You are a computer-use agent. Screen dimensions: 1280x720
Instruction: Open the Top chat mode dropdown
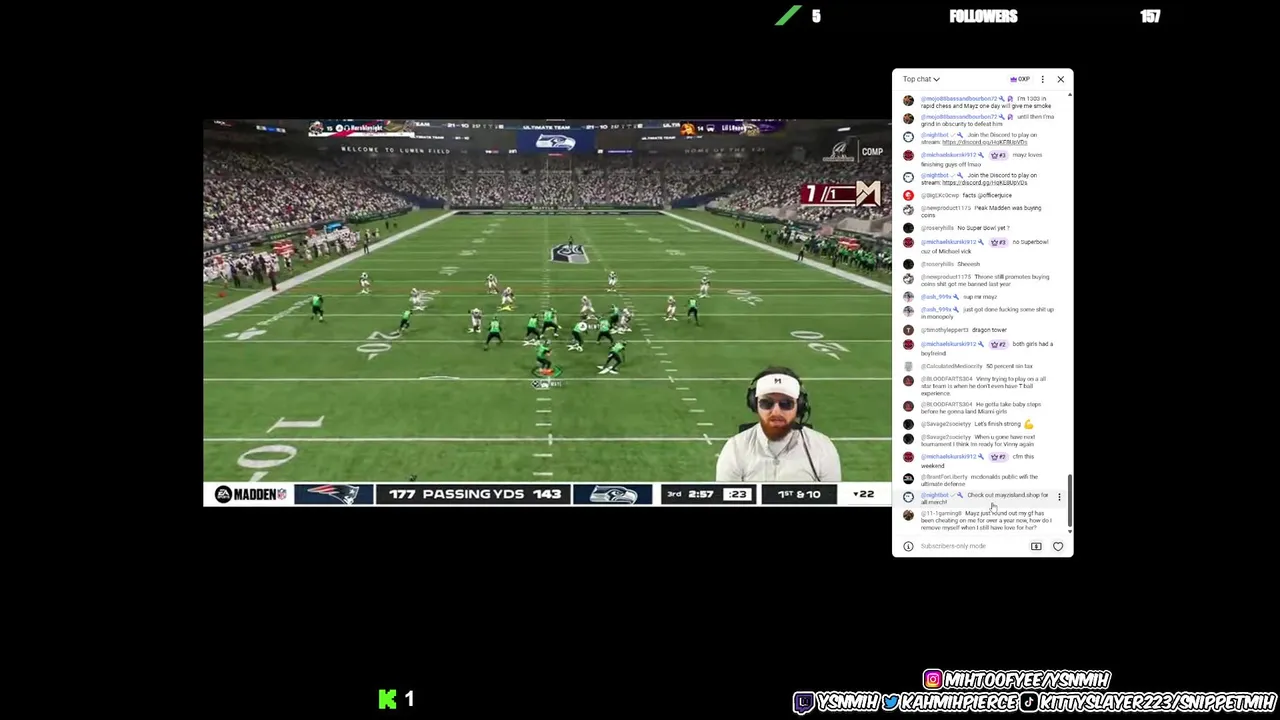tap(921, 79)
